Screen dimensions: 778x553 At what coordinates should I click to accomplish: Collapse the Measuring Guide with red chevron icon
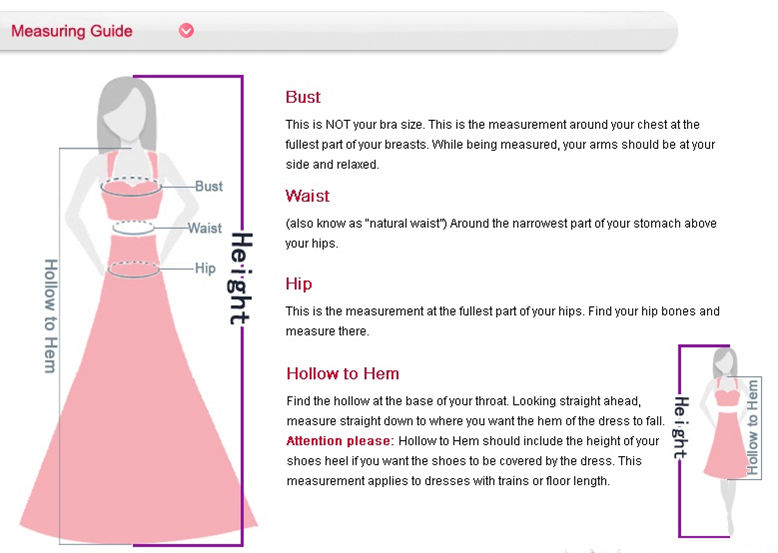tap(186, 31)
